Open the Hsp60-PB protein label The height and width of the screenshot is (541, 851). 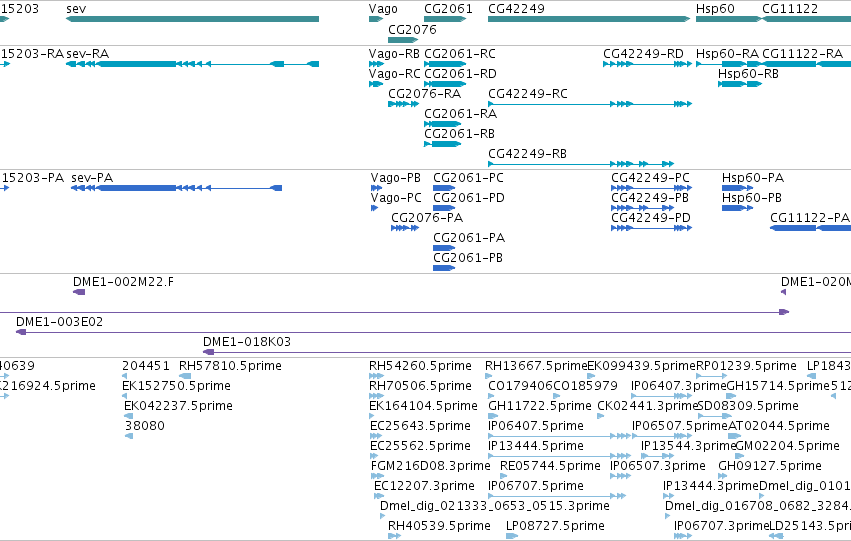click(752, 198)
